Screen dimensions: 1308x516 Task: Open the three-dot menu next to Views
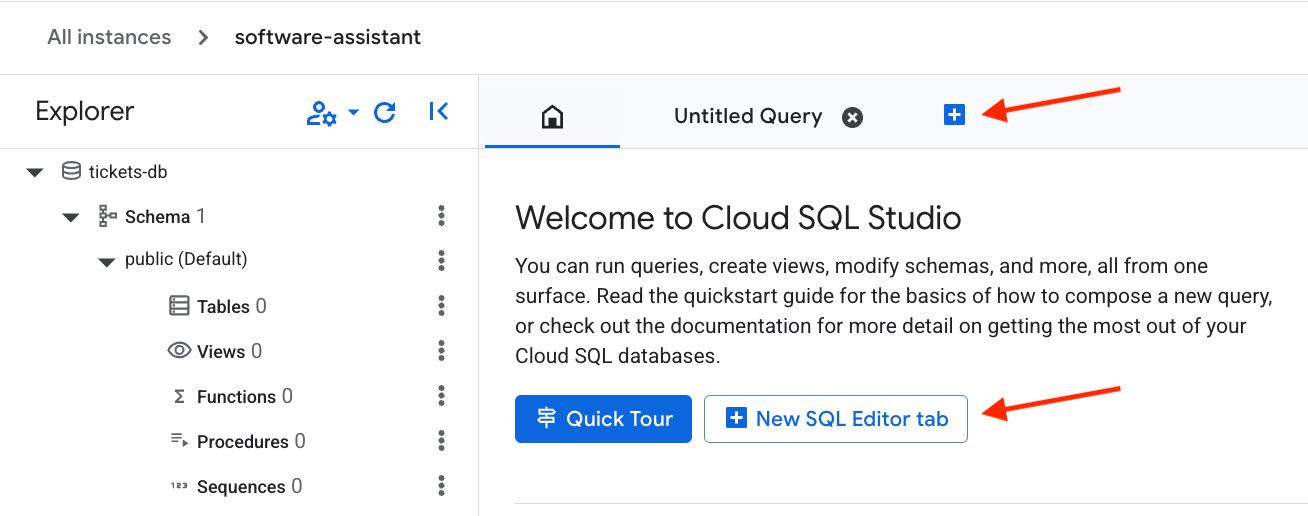441,351
